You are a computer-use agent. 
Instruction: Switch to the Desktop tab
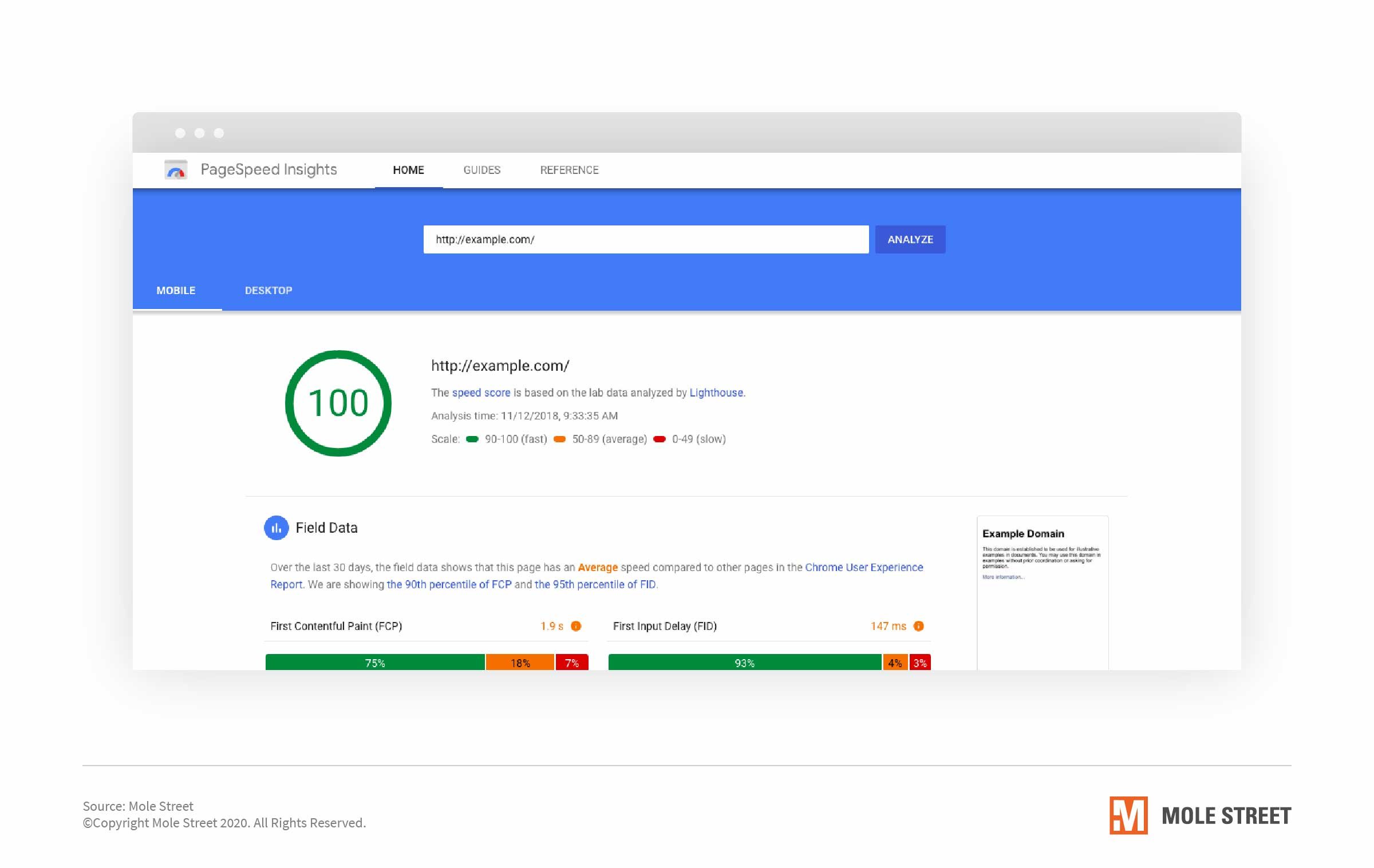click(268, 291)
